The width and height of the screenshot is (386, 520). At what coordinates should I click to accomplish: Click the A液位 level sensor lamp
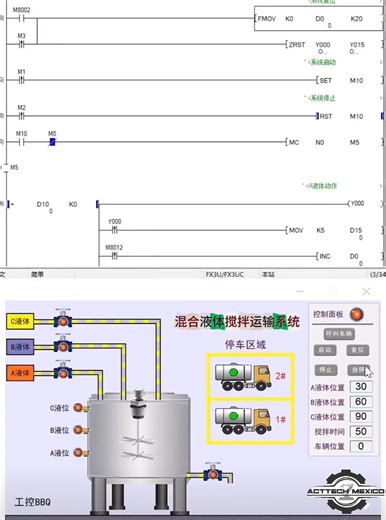[78, 452]
